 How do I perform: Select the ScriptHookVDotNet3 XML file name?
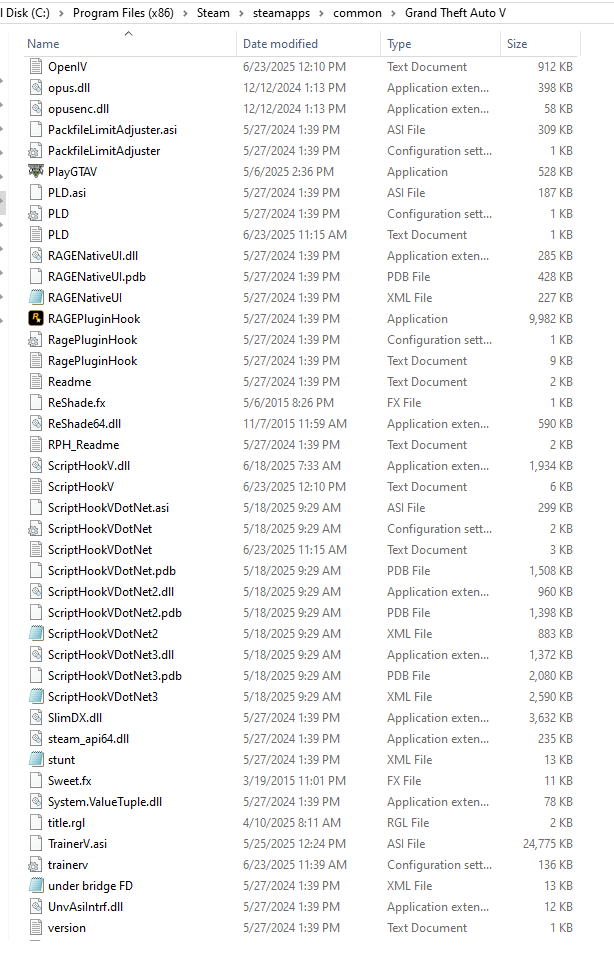coord(103,697)
